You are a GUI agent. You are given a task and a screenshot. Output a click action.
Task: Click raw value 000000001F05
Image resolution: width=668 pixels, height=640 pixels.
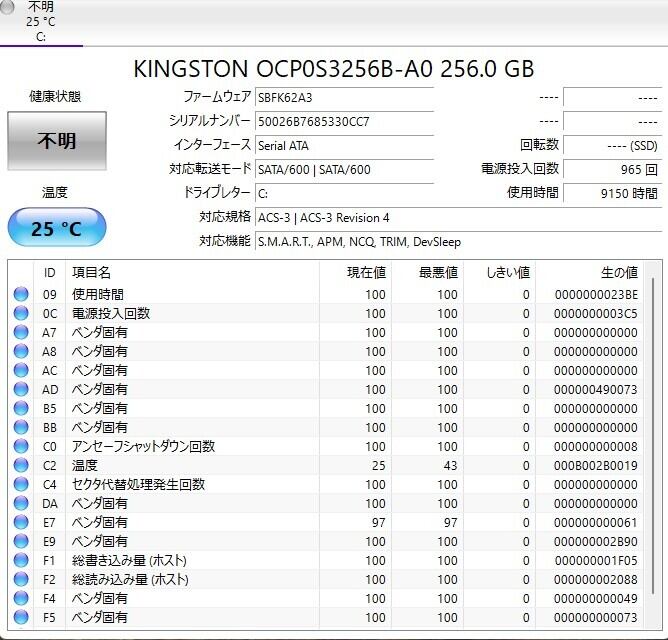pos(596,560)
